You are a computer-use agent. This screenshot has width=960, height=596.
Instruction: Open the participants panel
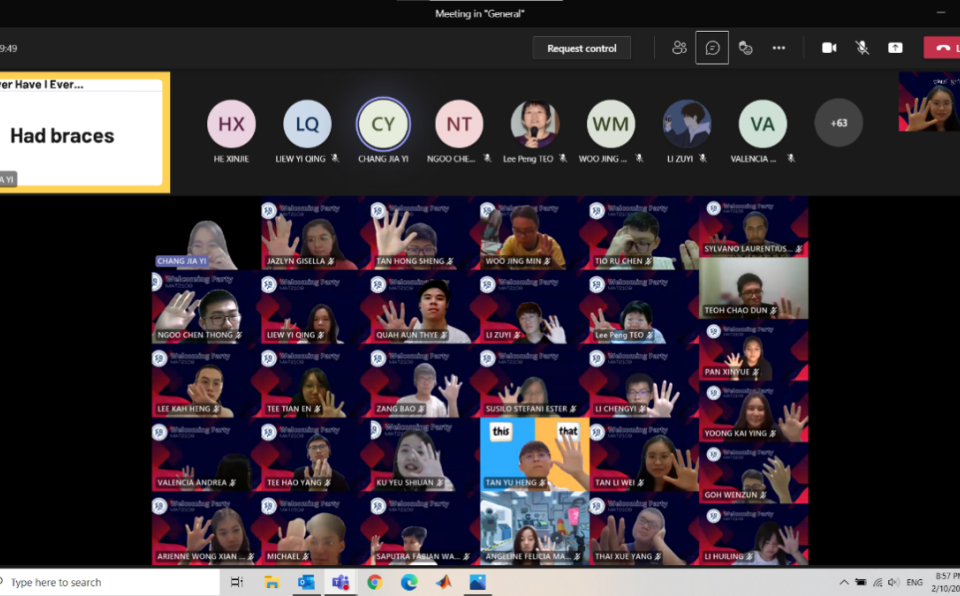679,47
